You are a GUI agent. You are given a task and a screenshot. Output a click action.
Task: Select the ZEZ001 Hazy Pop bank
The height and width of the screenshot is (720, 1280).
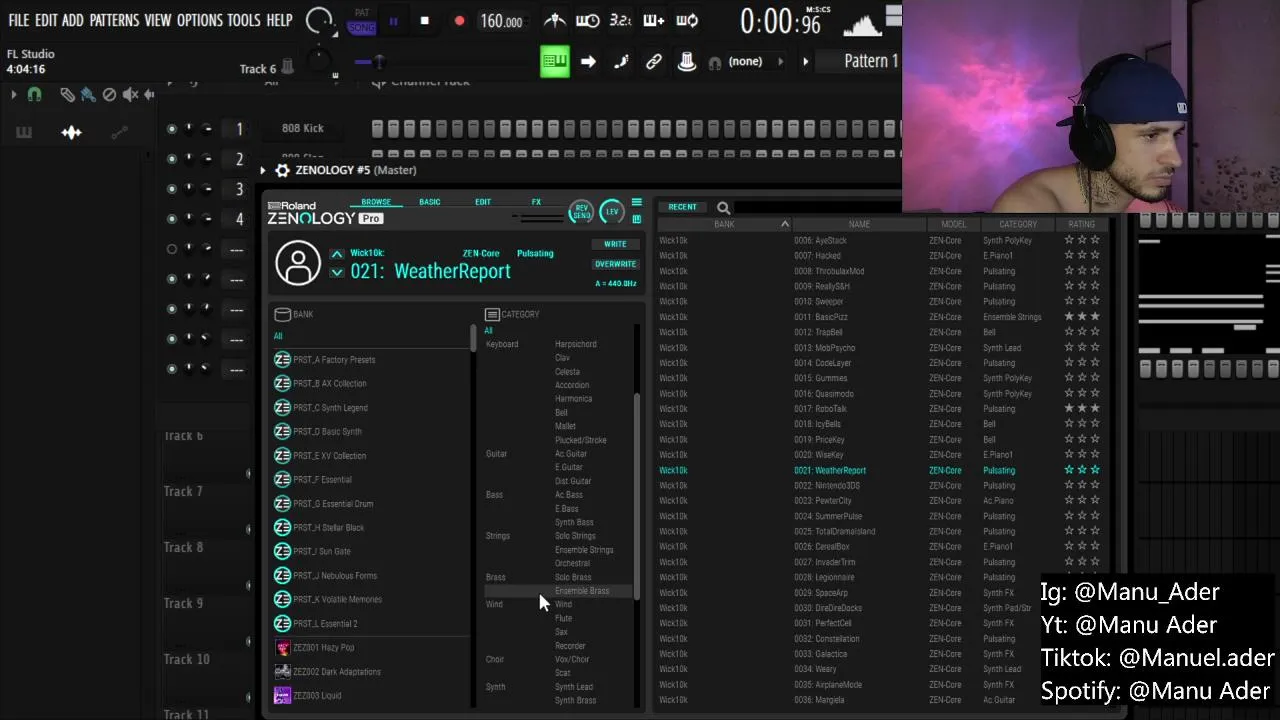tap(324, 648)
